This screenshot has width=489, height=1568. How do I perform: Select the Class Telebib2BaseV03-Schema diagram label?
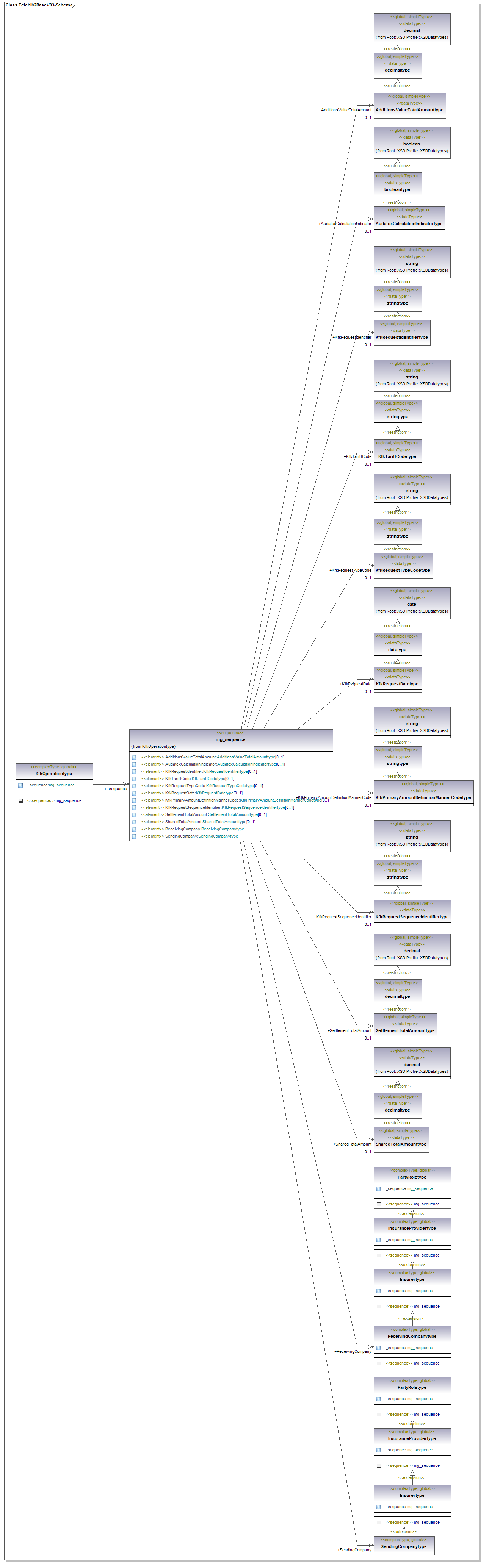pos(39,5)
